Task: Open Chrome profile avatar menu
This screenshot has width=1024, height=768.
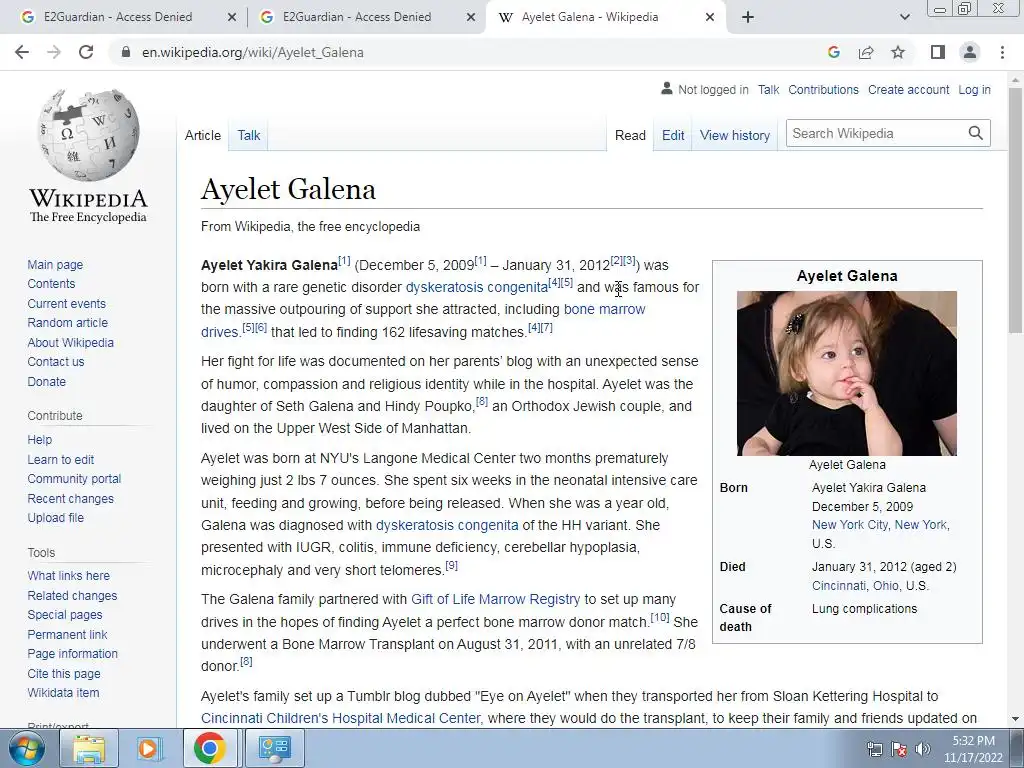Action: 970,52
